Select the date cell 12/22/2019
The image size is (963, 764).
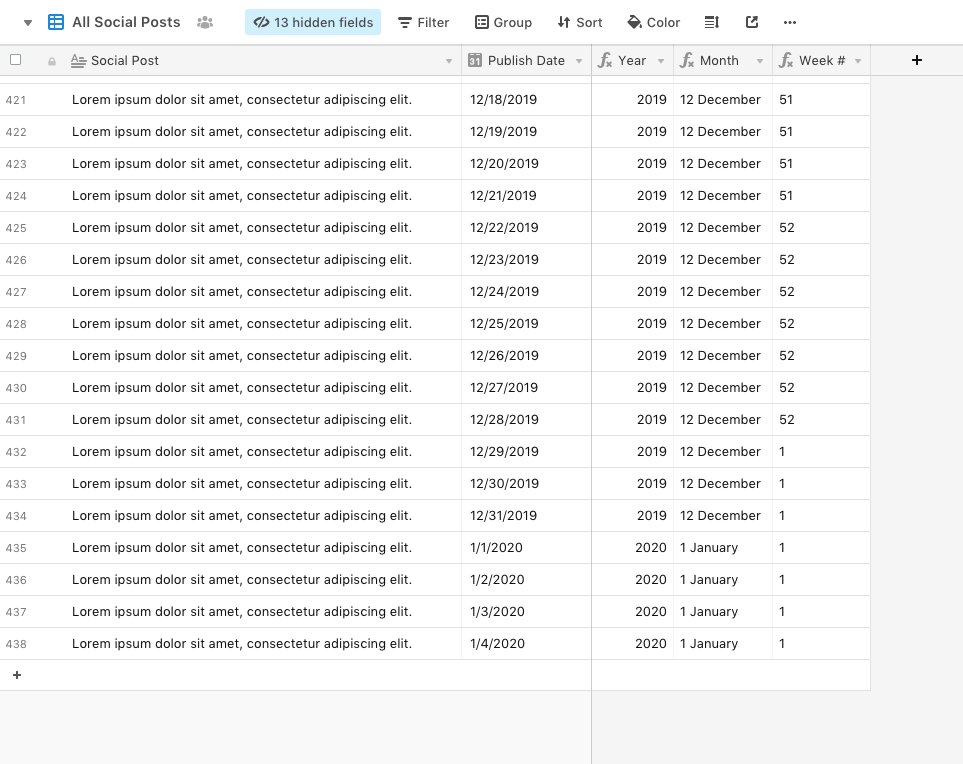click(x=526, y=228)
